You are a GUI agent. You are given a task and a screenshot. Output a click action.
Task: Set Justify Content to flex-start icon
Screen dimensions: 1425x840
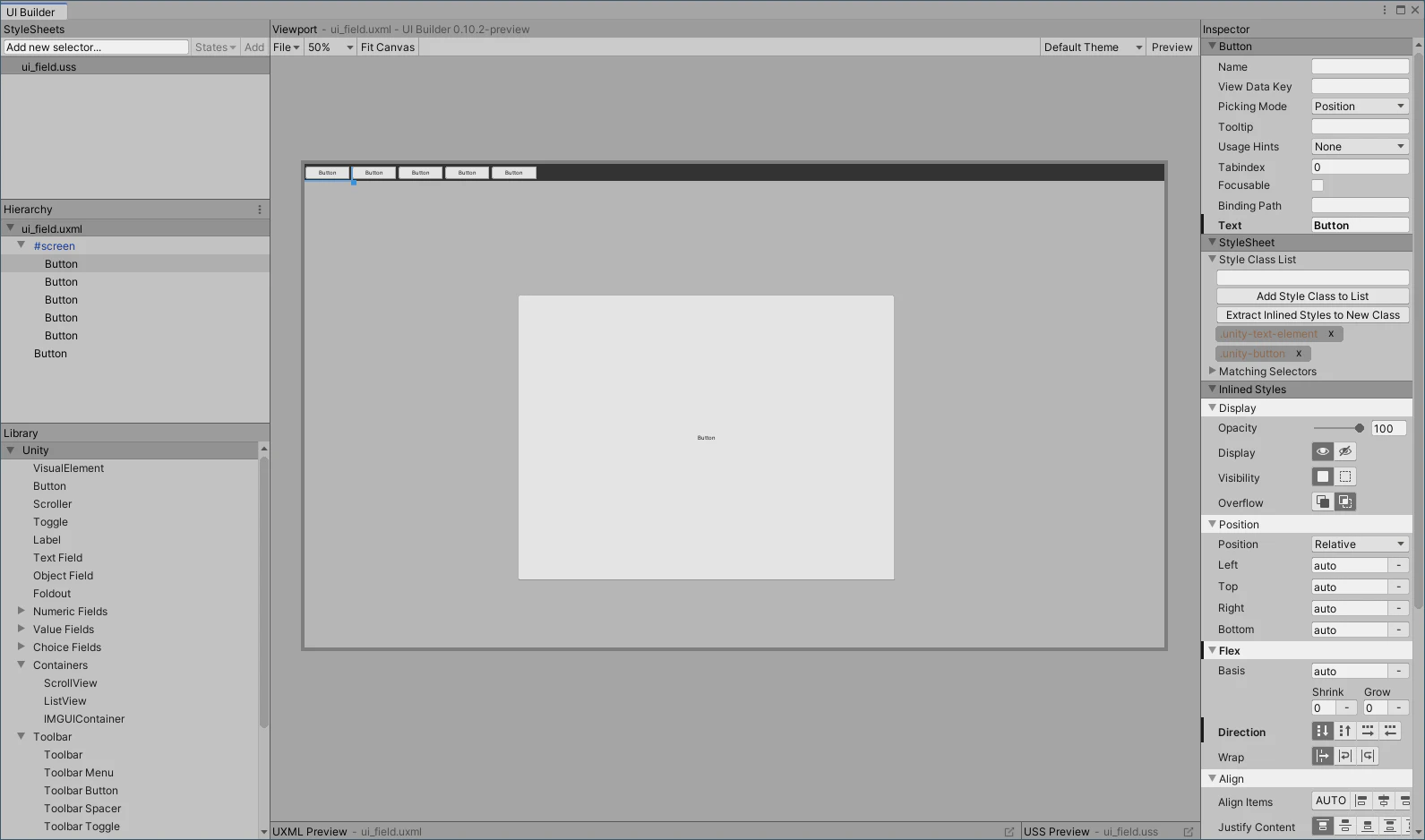1323,827
